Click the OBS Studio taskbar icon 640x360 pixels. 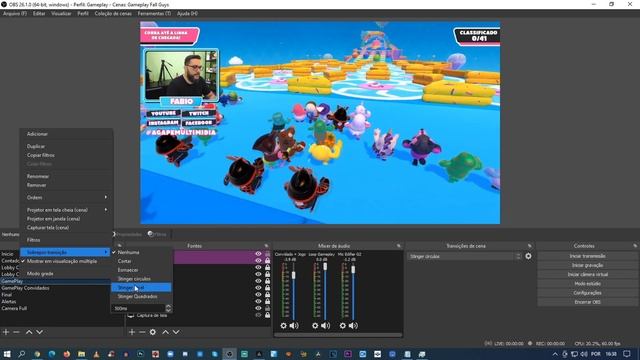click(229, 354)
